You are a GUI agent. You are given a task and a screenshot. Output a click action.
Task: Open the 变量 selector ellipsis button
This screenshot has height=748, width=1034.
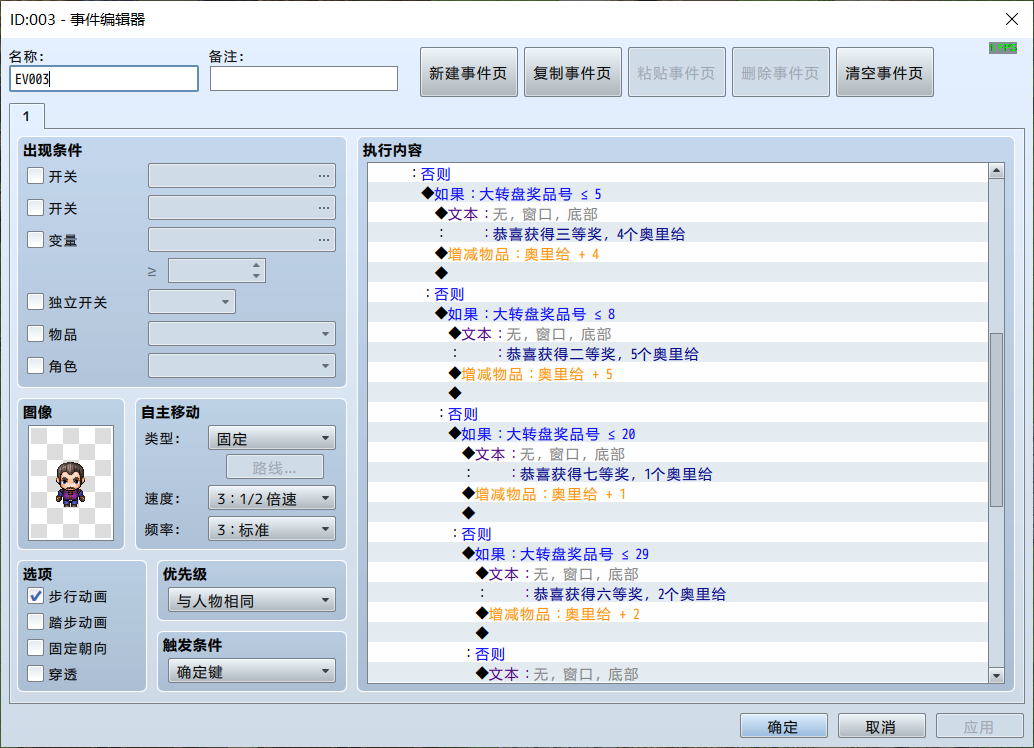coord(324,239)
